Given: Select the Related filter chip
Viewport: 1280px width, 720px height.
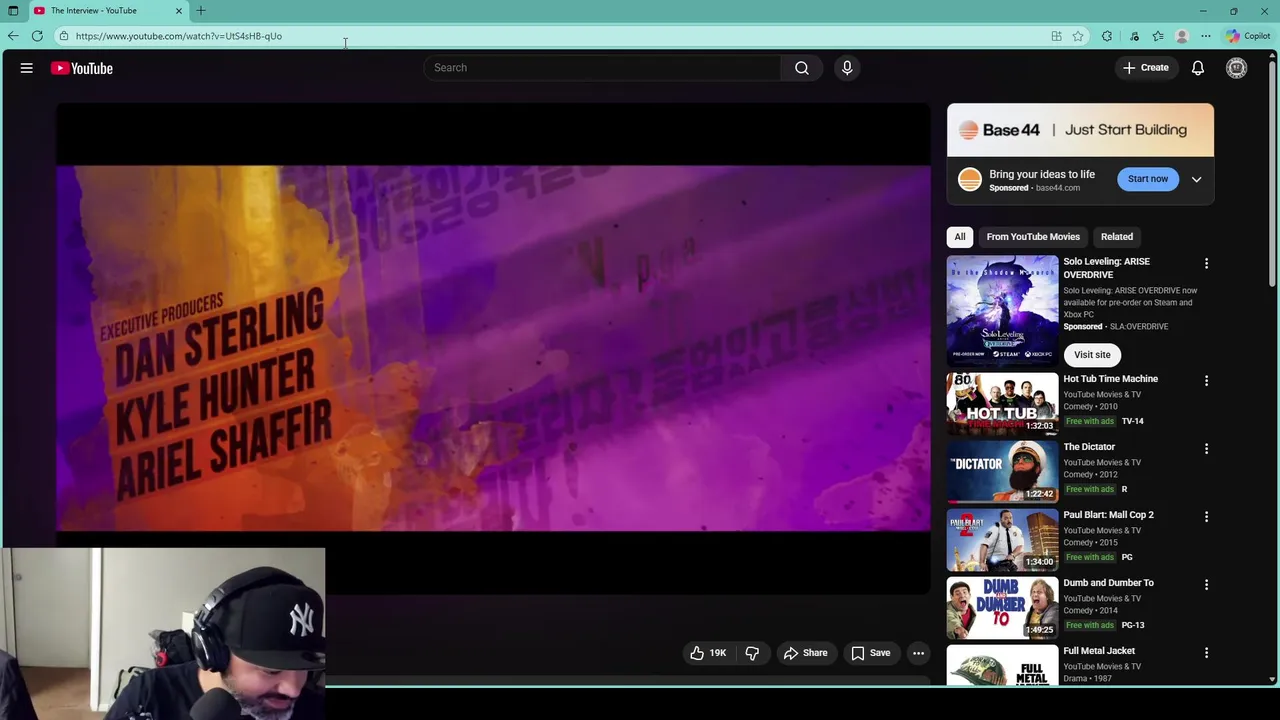Looking at the screenshot, I should (x=1117, y=237).
